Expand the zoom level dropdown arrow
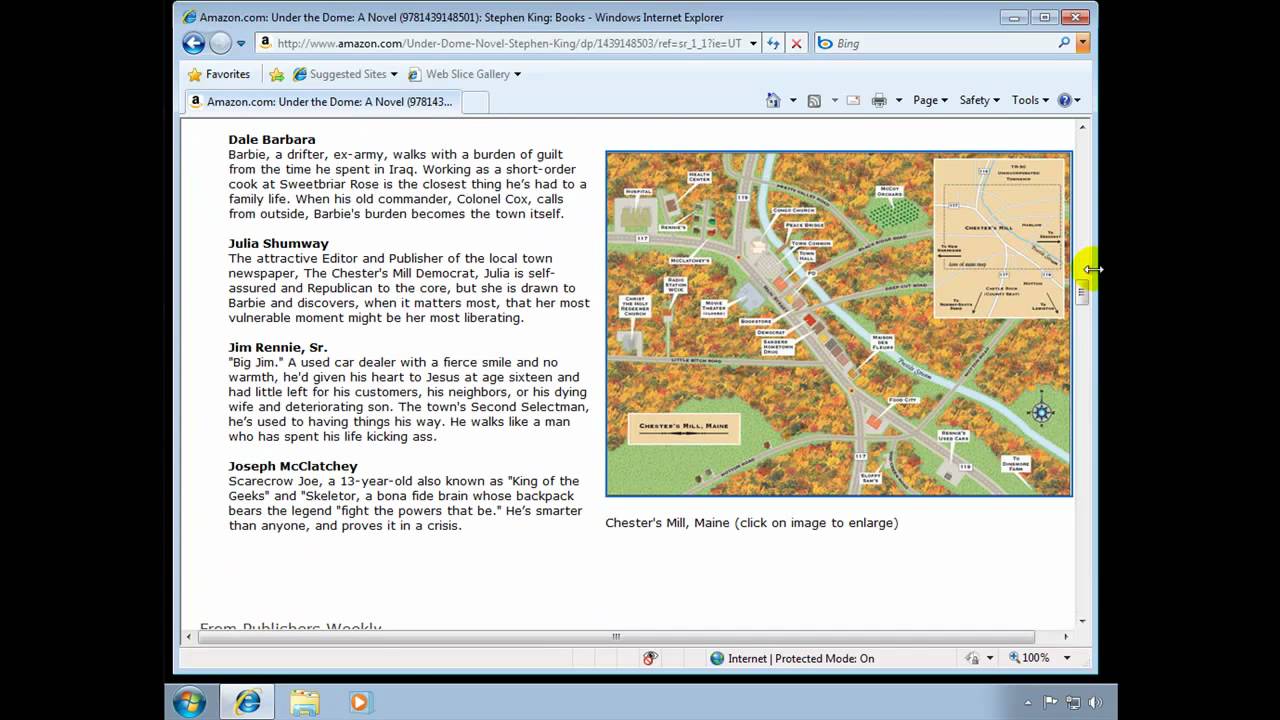This screenshot has width=1280, height=720. [1067, 658]
